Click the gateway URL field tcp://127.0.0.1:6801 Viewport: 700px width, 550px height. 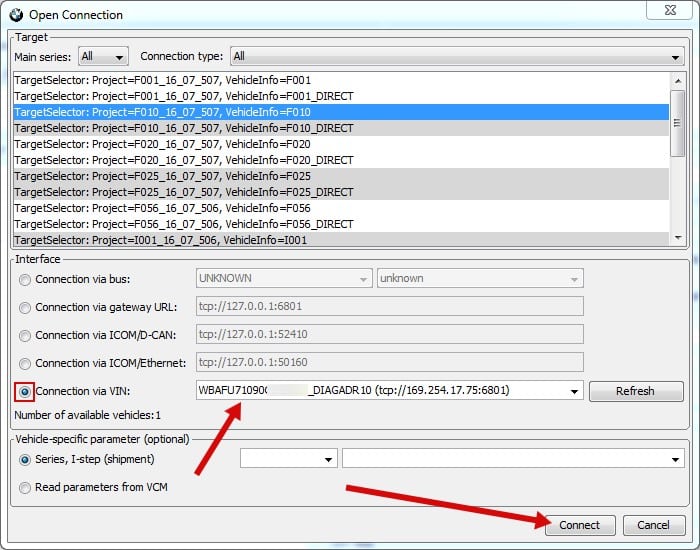[x=390, y=307]
